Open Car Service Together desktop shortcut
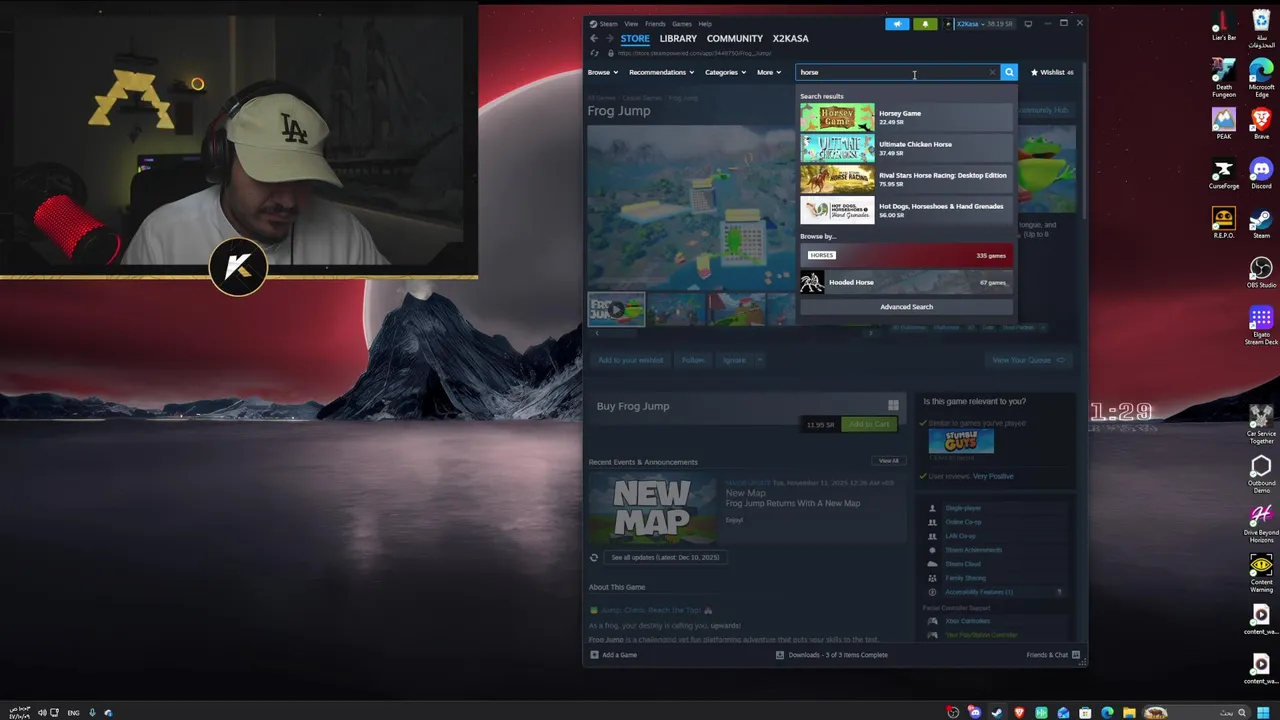Image resolution: width=1280 pixels, height=720 pixels. 1261,424
